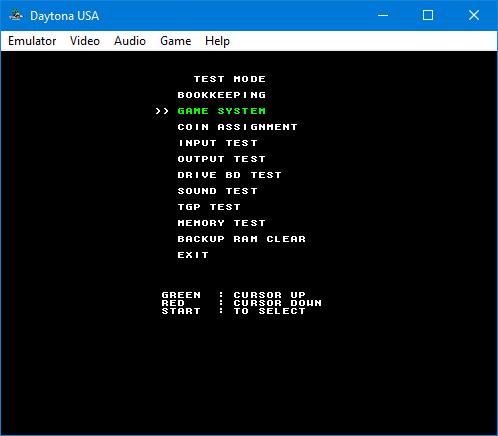Open the Video menu
Image resolution: width=498 pixels, height=436 pixels.
pos(85,41)
